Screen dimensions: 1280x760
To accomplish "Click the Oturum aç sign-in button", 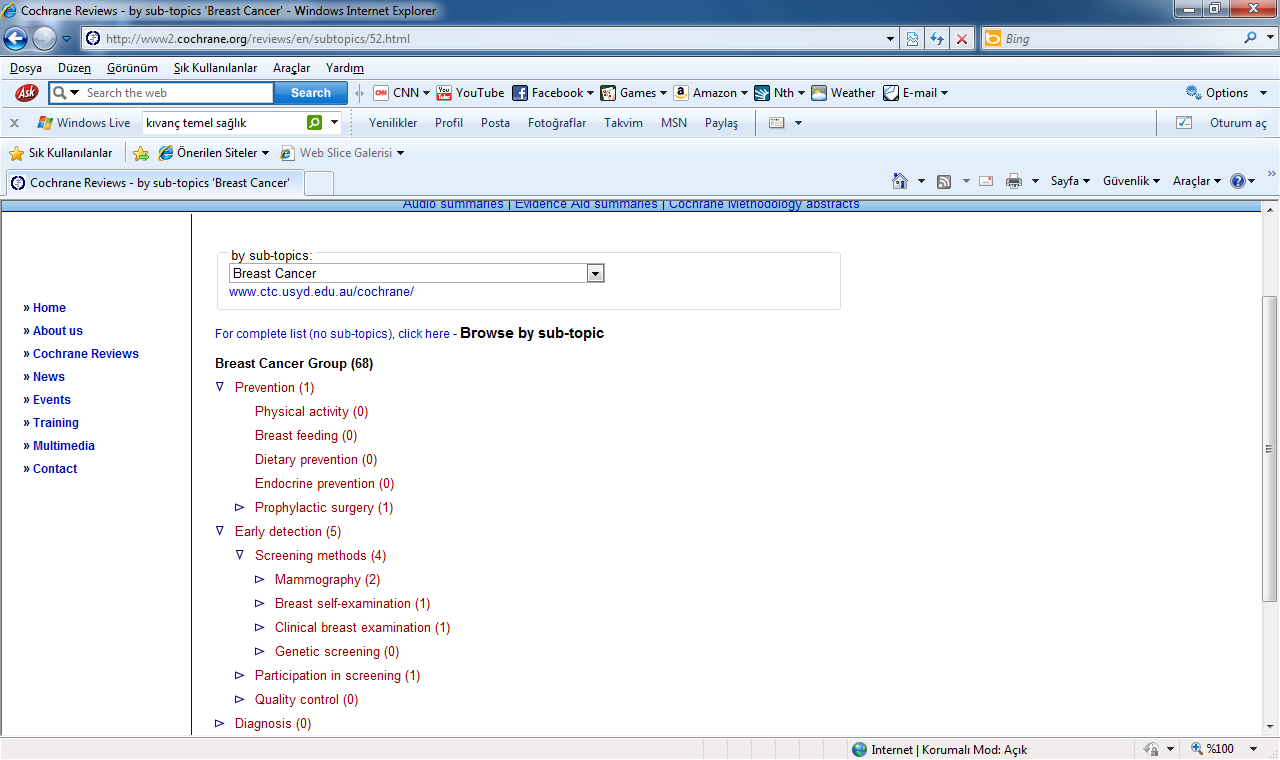I will [1238, 123].
